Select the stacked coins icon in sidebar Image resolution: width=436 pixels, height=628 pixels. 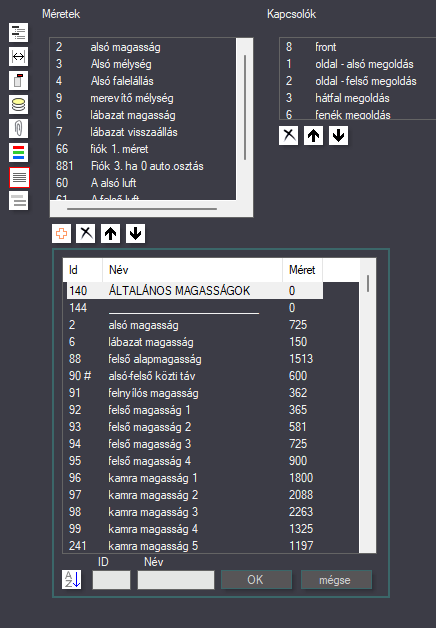pos(18,105)
